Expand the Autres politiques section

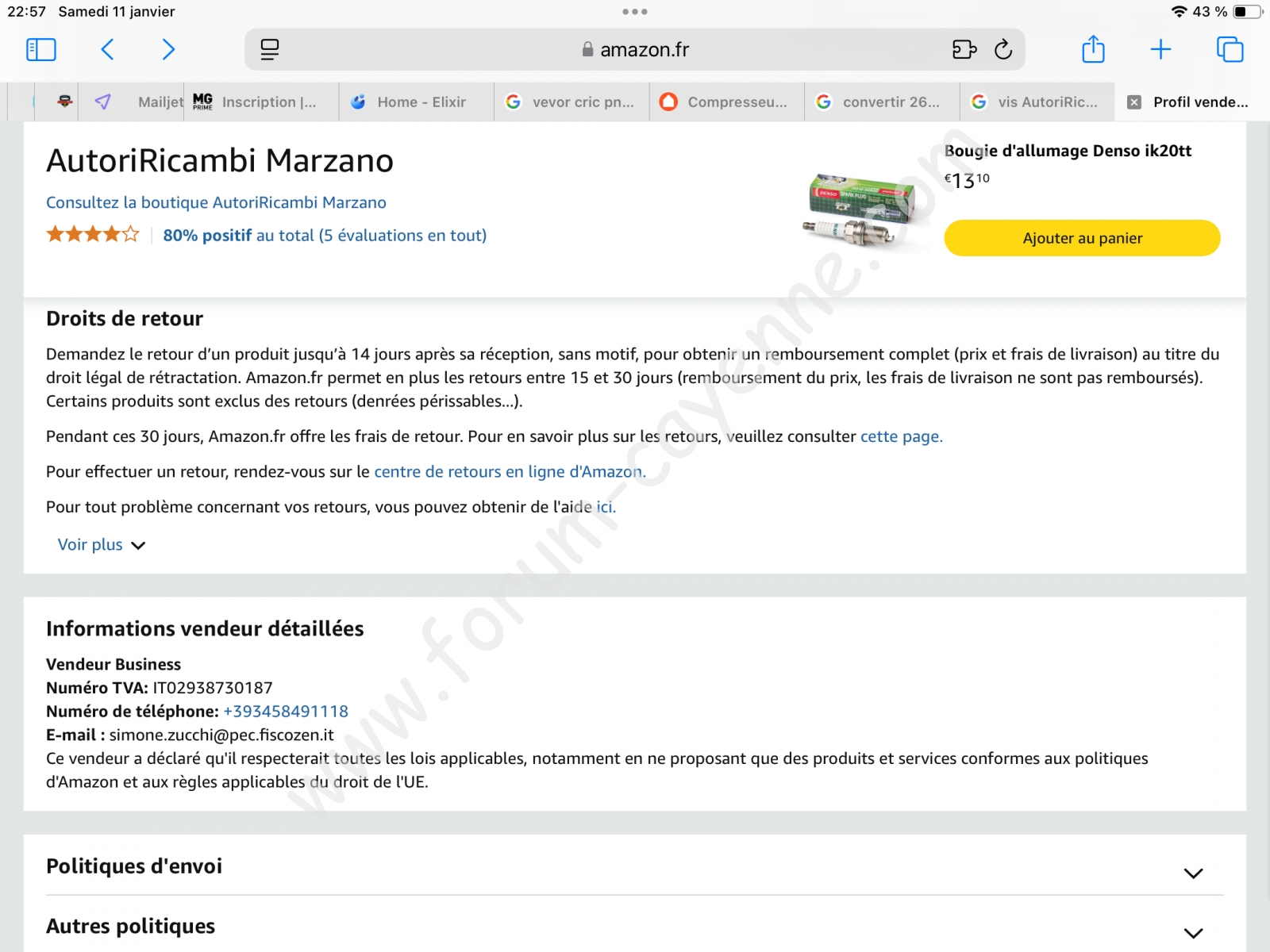click(x=635, y=927)
